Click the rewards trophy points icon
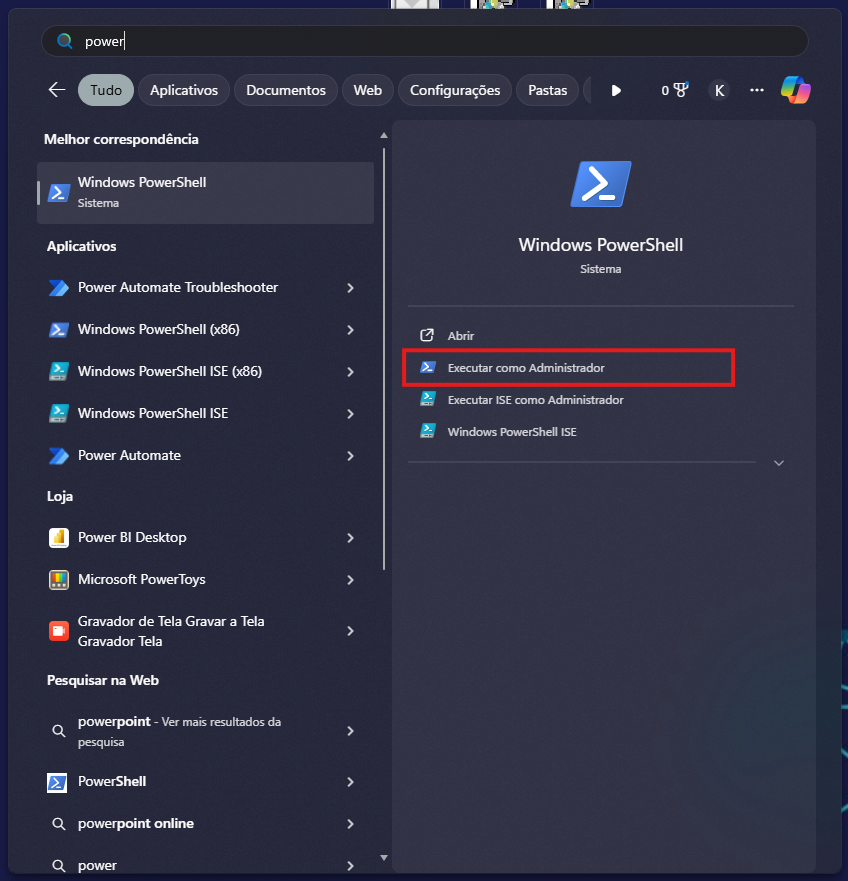 coord(675,90)
